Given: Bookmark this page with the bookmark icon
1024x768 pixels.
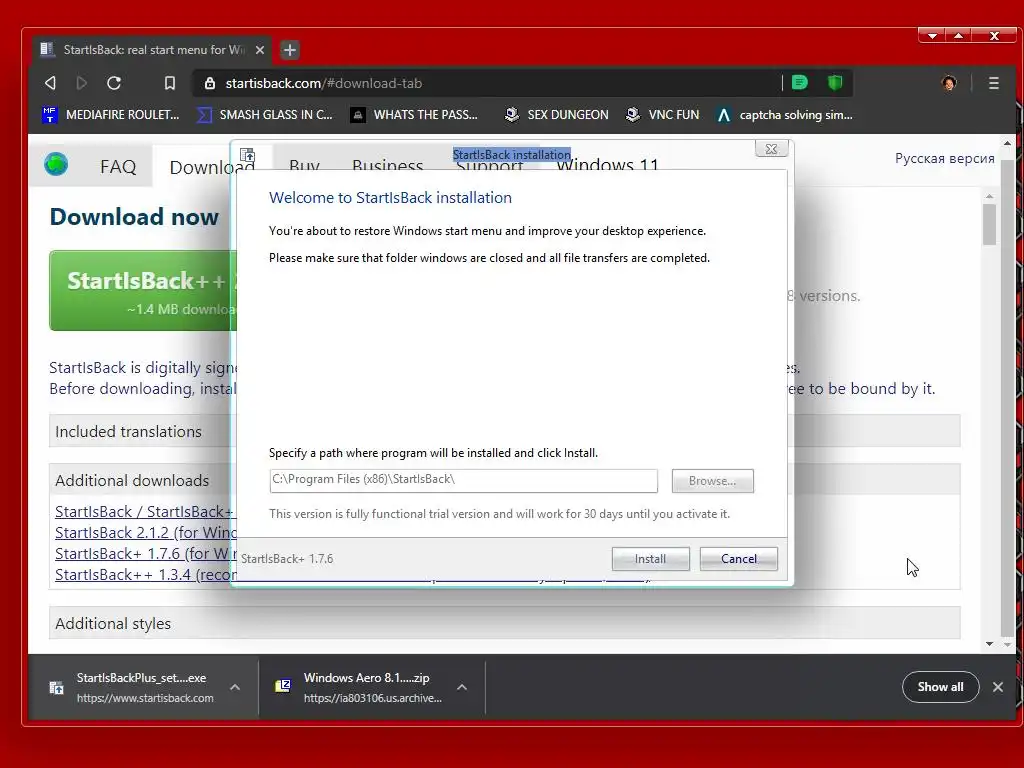Looking at the screenshot, I should (x=170, y=83).
